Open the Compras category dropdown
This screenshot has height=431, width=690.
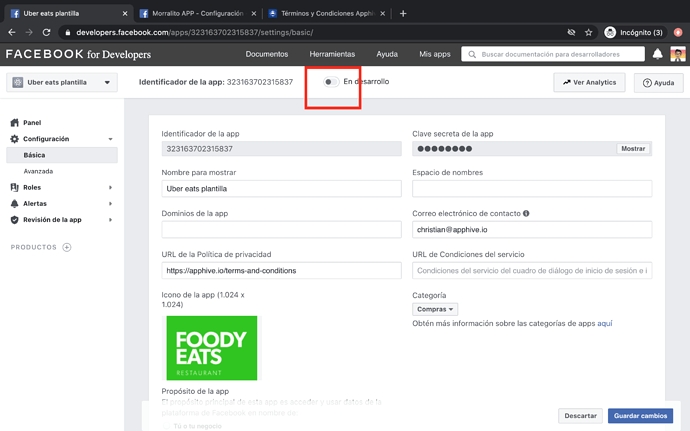435,309
